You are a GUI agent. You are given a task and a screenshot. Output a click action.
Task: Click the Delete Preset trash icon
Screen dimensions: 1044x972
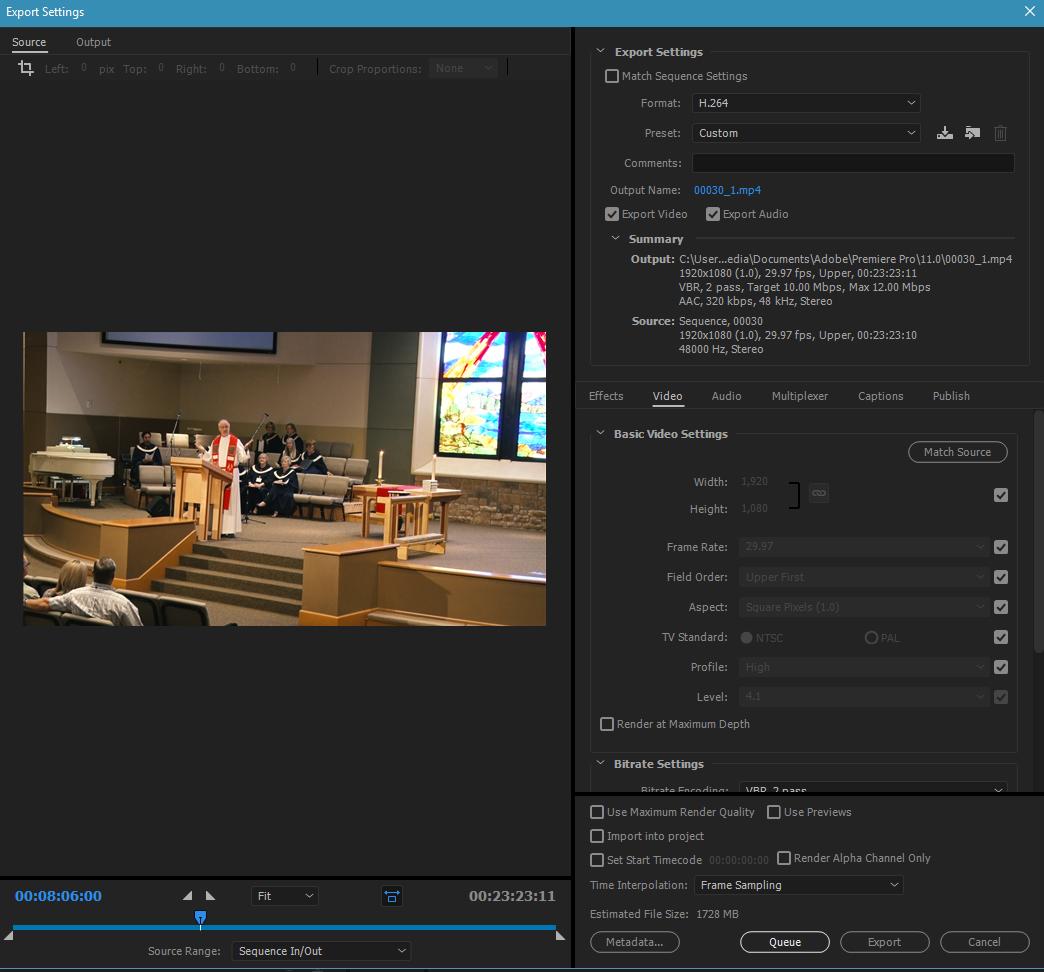[1000, 133]
